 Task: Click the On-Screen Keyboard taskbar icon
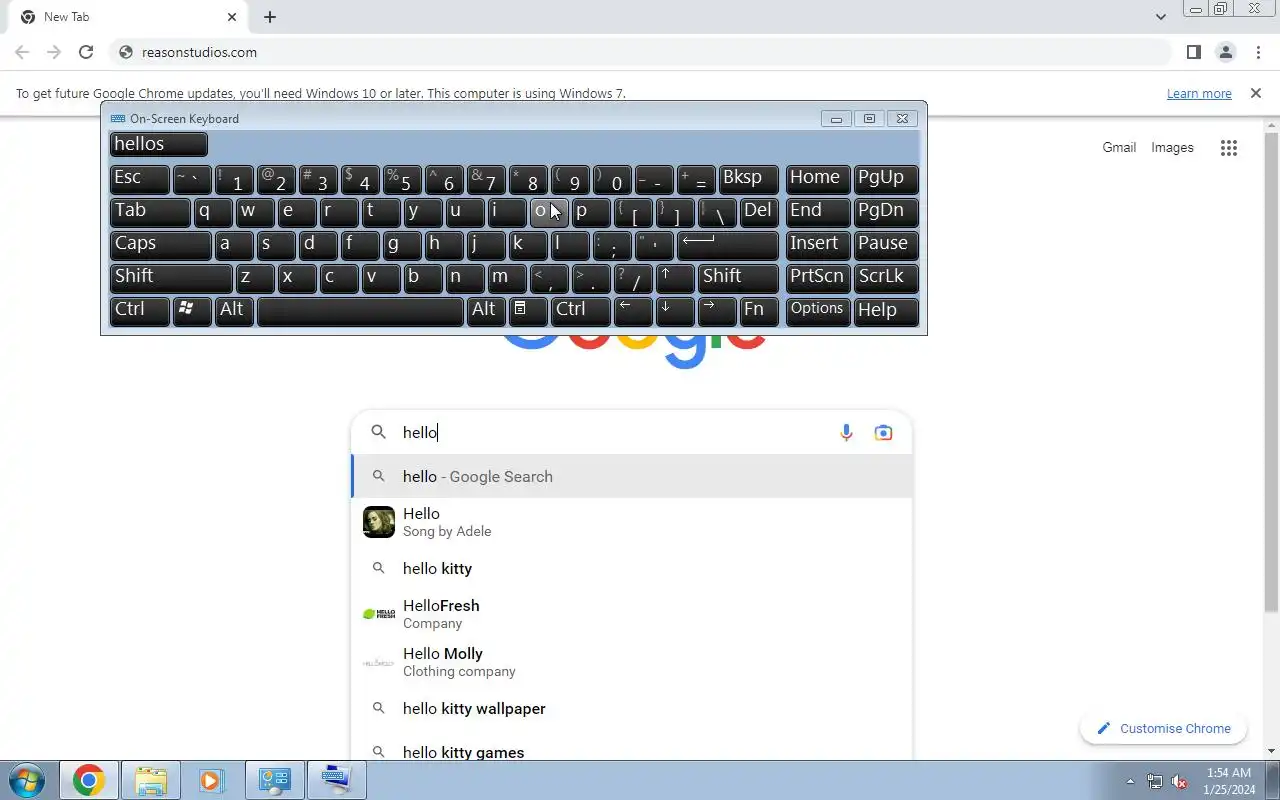point(337,780)
